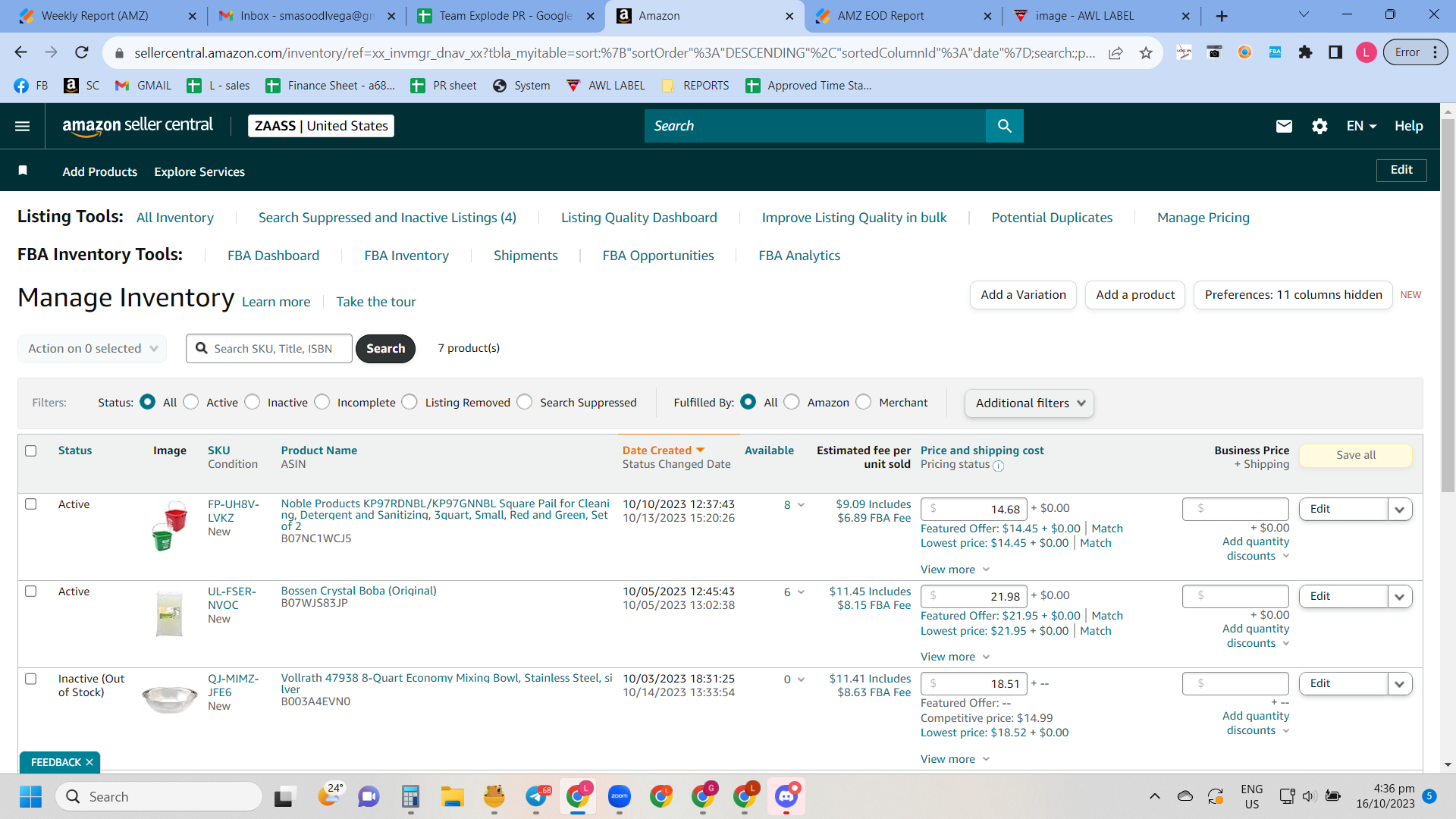Open Search Suppressed and Inactive Listings link

point(388,218)
